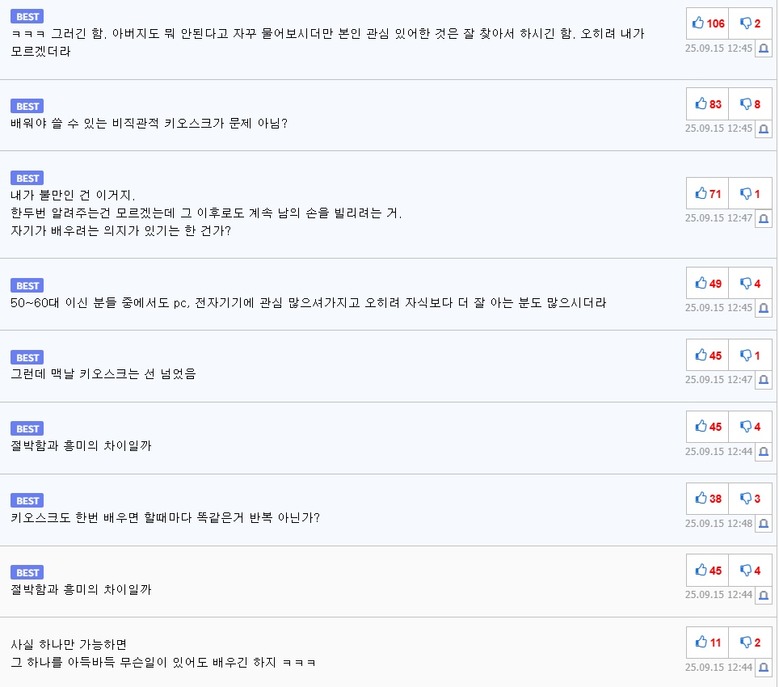Dislike the 내가 불만인 건 comment with 1 downvote
779x687 pixels.
[750, 194]
